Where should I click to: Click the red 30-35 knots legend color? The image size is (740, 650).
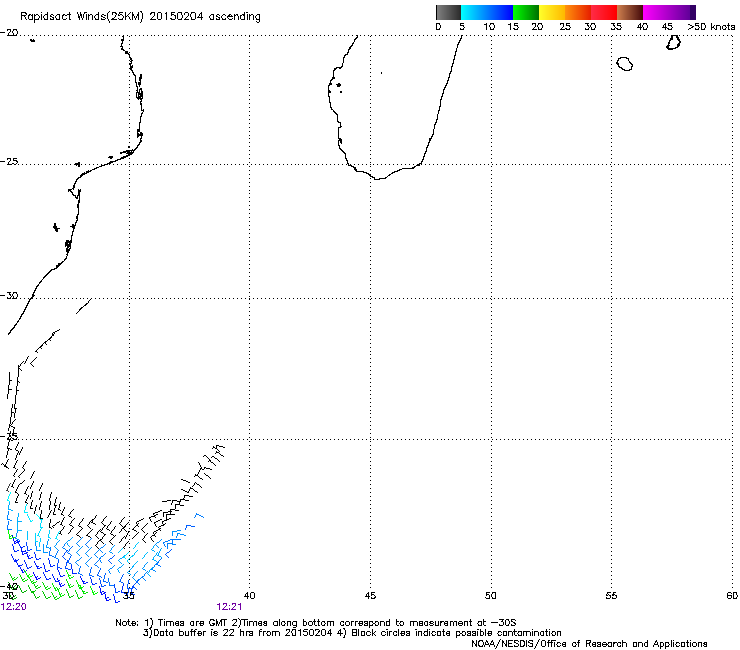pyautogui.click(x=604, y=12)
